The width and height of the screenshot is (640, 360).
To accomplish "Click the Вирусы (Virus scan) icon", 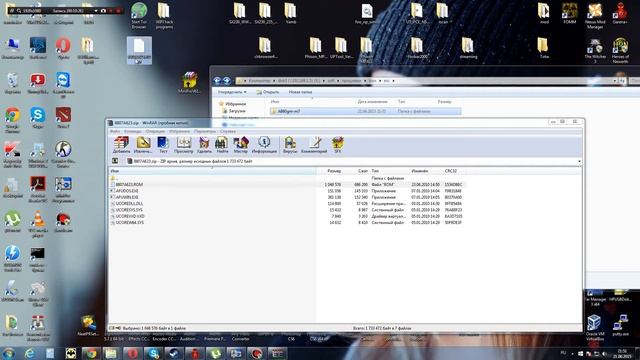I will [290, 145].
